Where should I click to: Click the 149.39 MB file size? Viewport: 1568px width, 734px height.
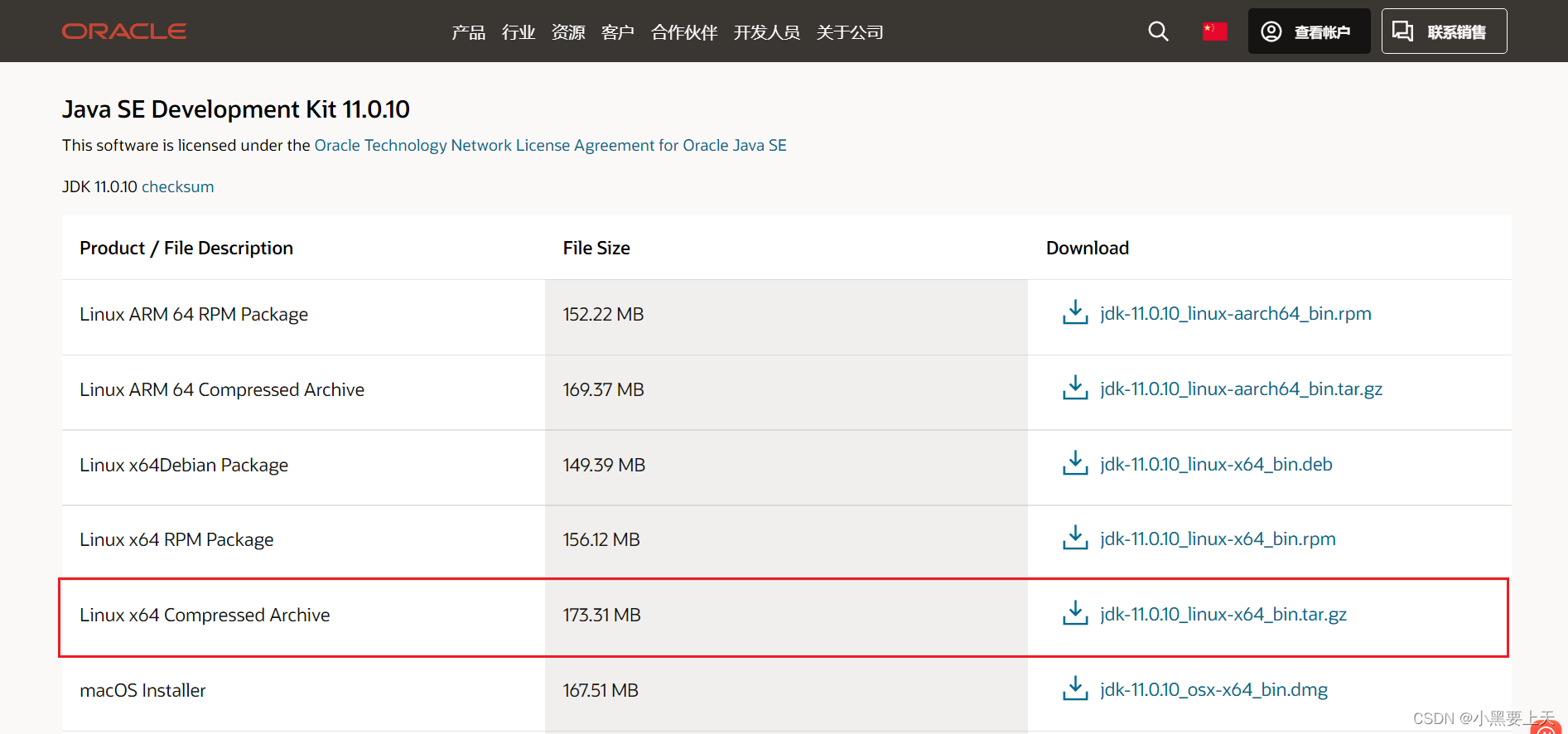click(x=604, y=466)
